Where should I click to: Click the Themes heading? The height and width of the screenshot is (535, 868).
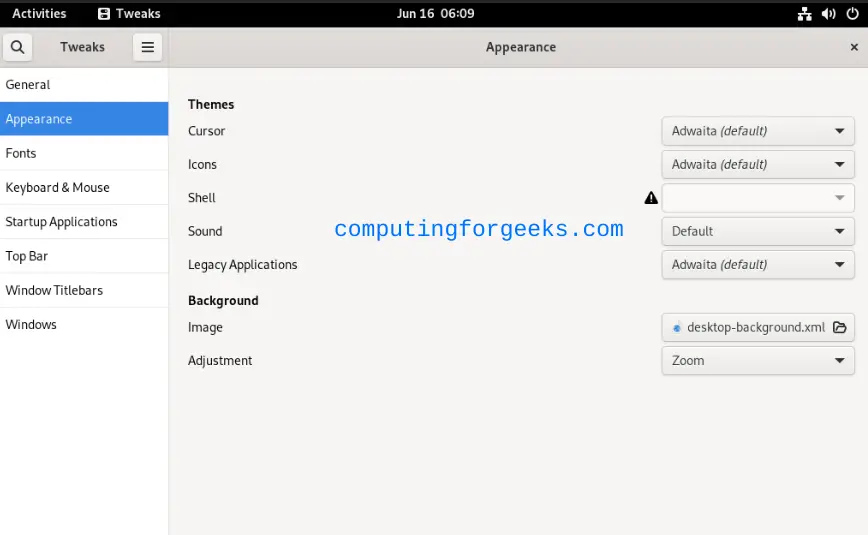[211, 104]
